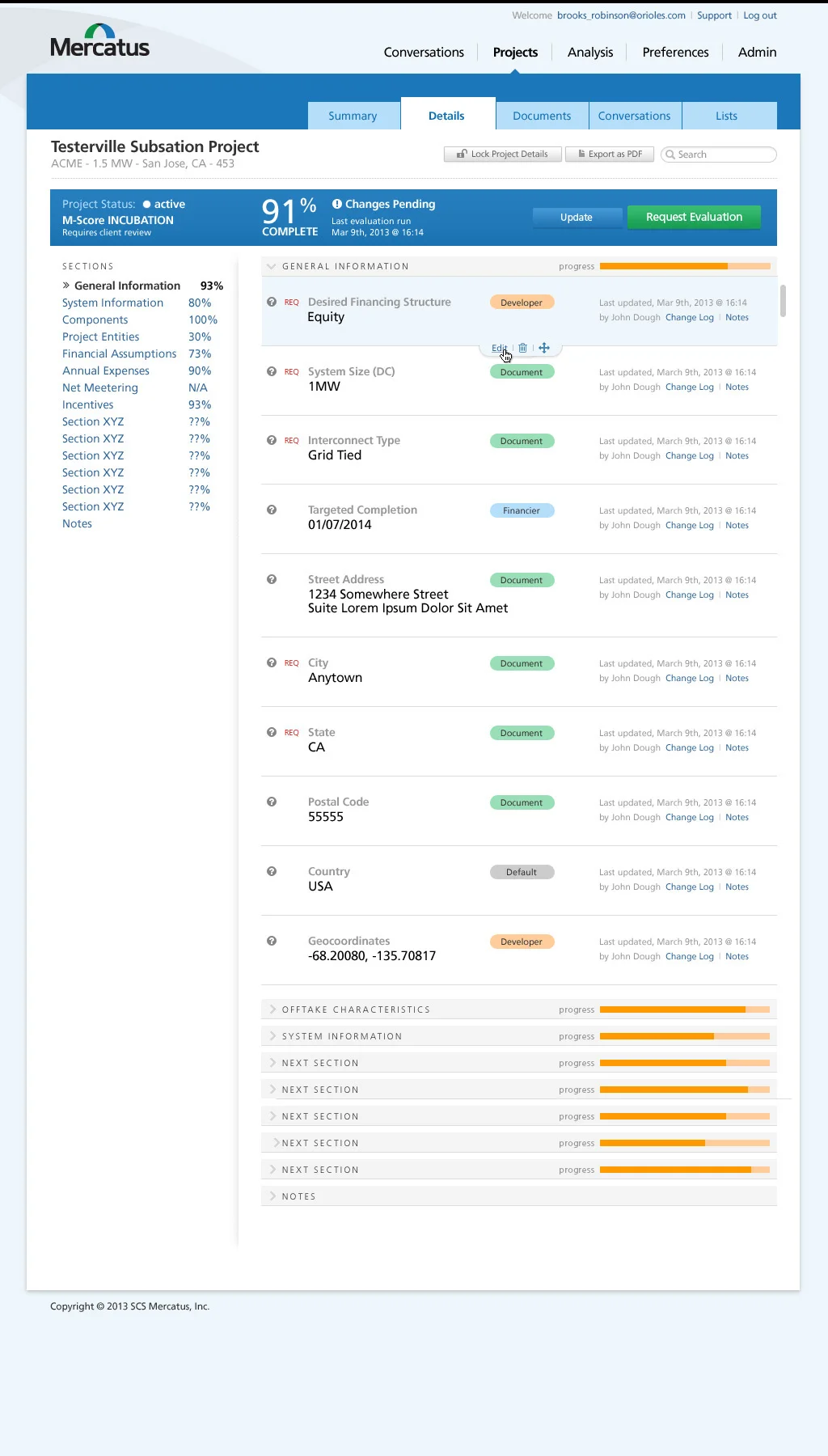Viewport: 828px width, 1456px height.
Task: Click Request Evaluation button
Action: pos(694,217)
